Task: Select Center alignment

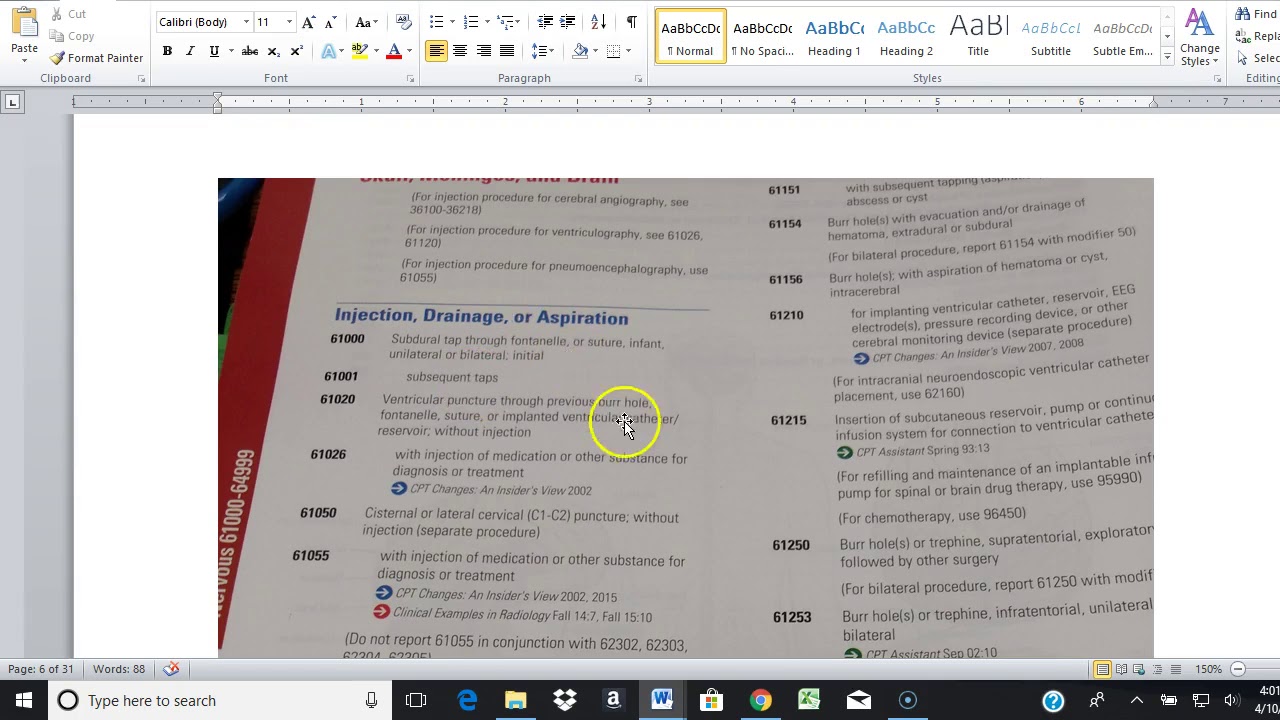Action: 460,51
